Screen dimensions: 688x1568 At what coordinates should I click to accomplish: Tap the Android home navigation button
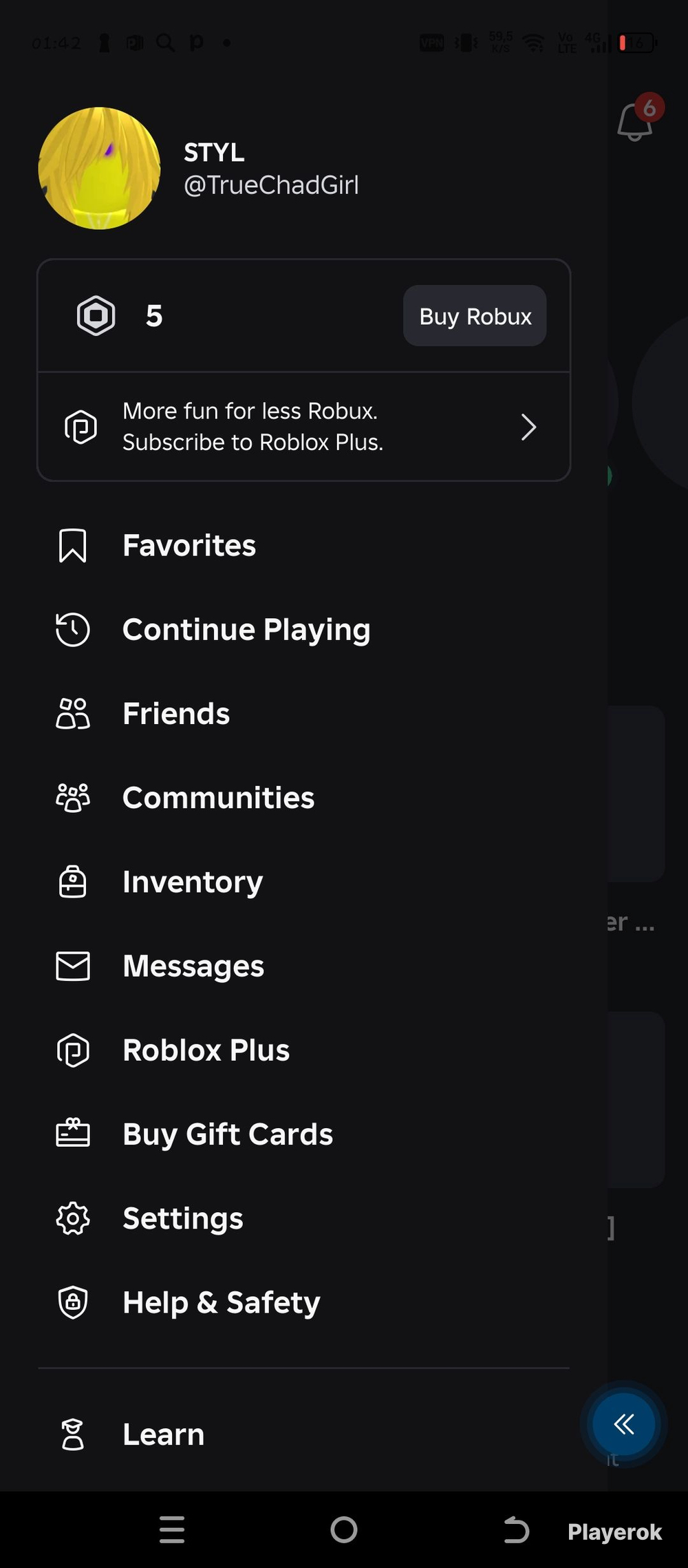click(x=344, y=1530)
